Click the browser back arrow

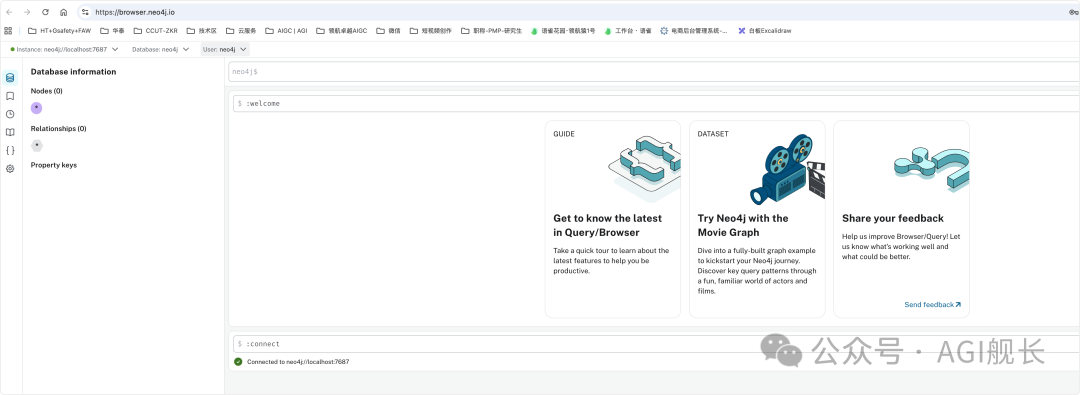click(x=9, y=12)
